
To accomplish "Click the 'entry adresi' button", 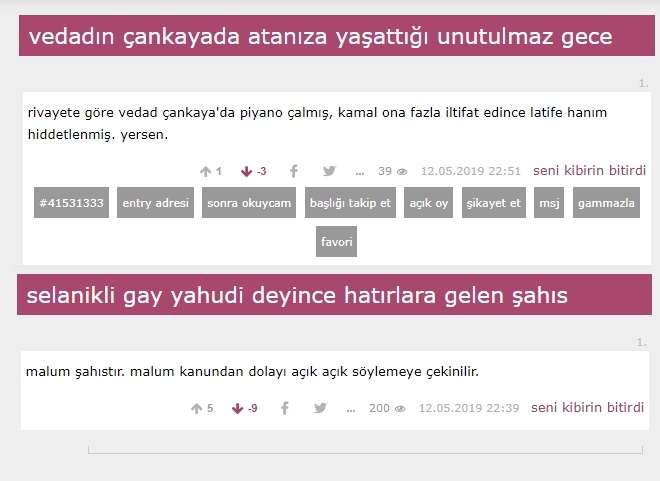I will click(155, 203).
